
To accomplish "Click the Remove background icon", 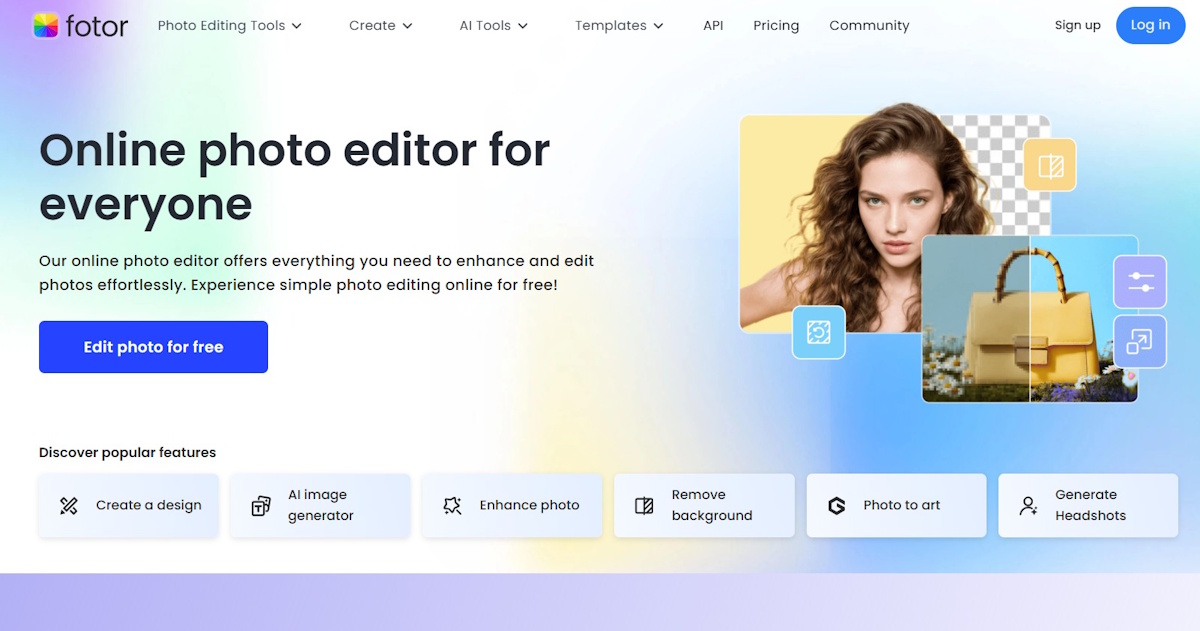I will click(644, 506).
